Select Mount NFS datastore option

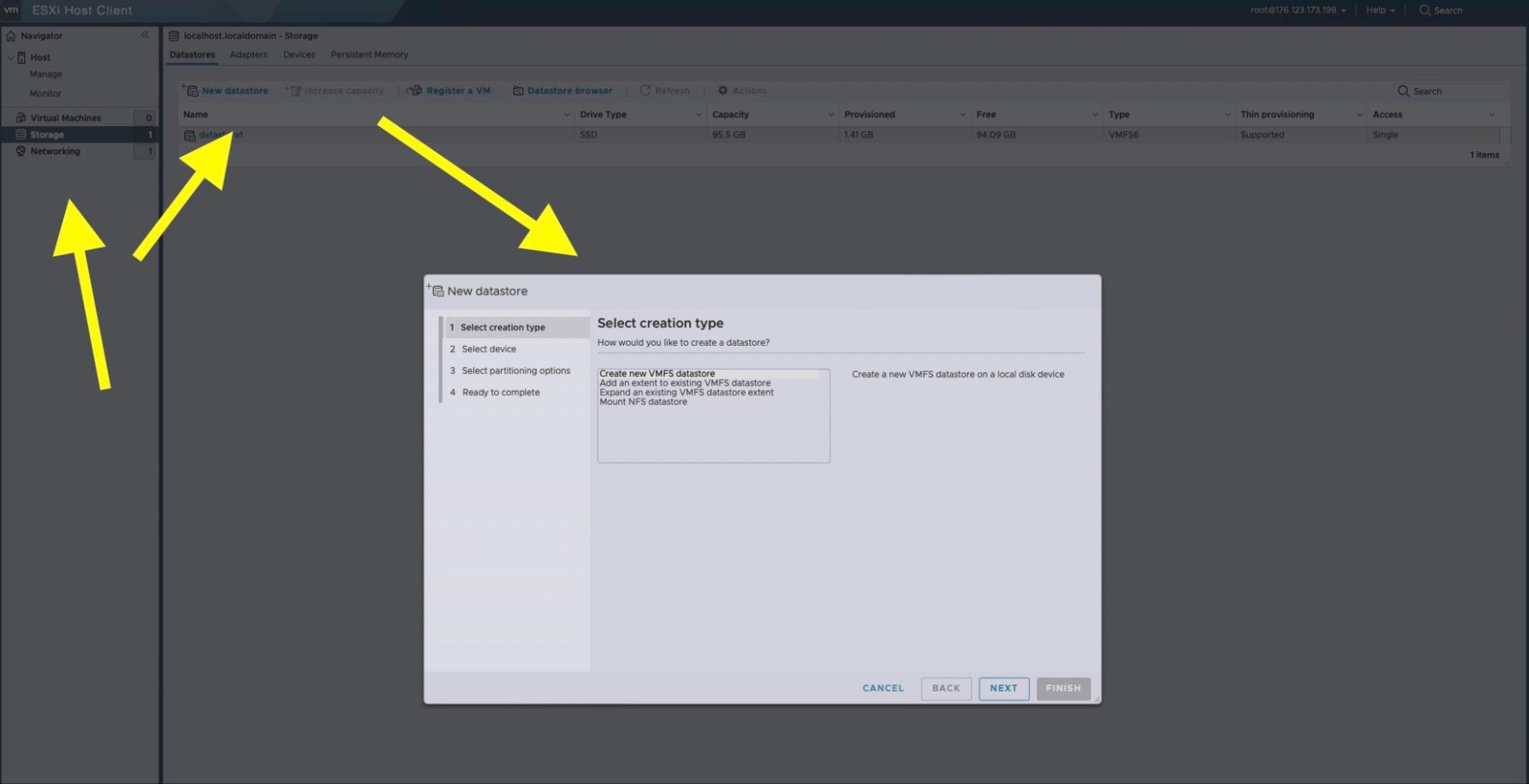click(x=643, y=402)
